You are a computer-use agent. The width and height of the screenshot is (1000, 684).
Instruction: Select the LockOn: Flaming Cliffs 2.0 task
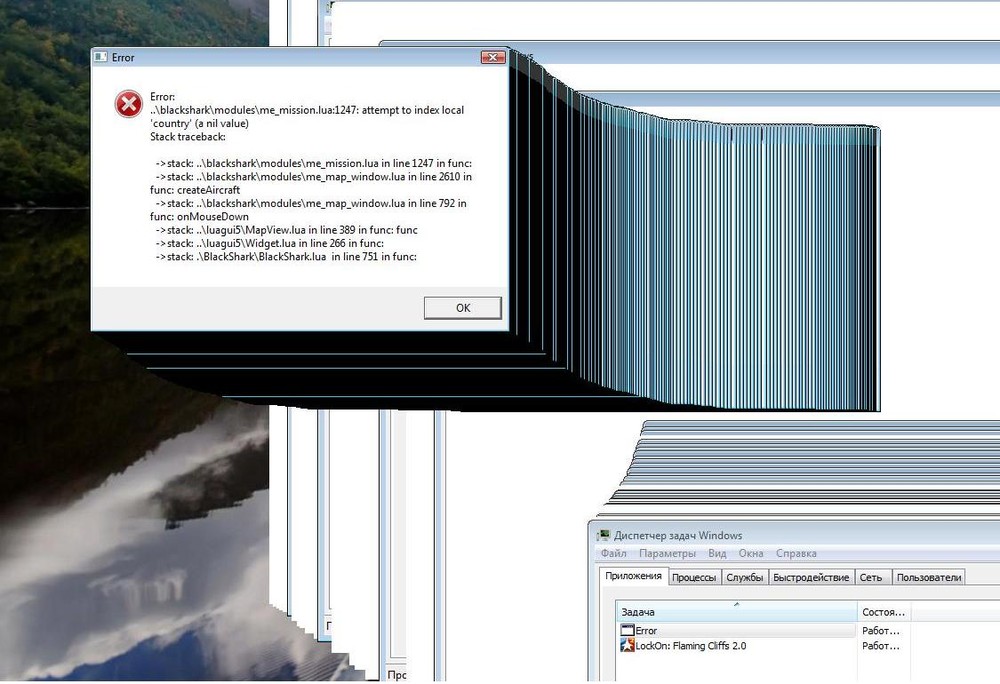point(691,646)
